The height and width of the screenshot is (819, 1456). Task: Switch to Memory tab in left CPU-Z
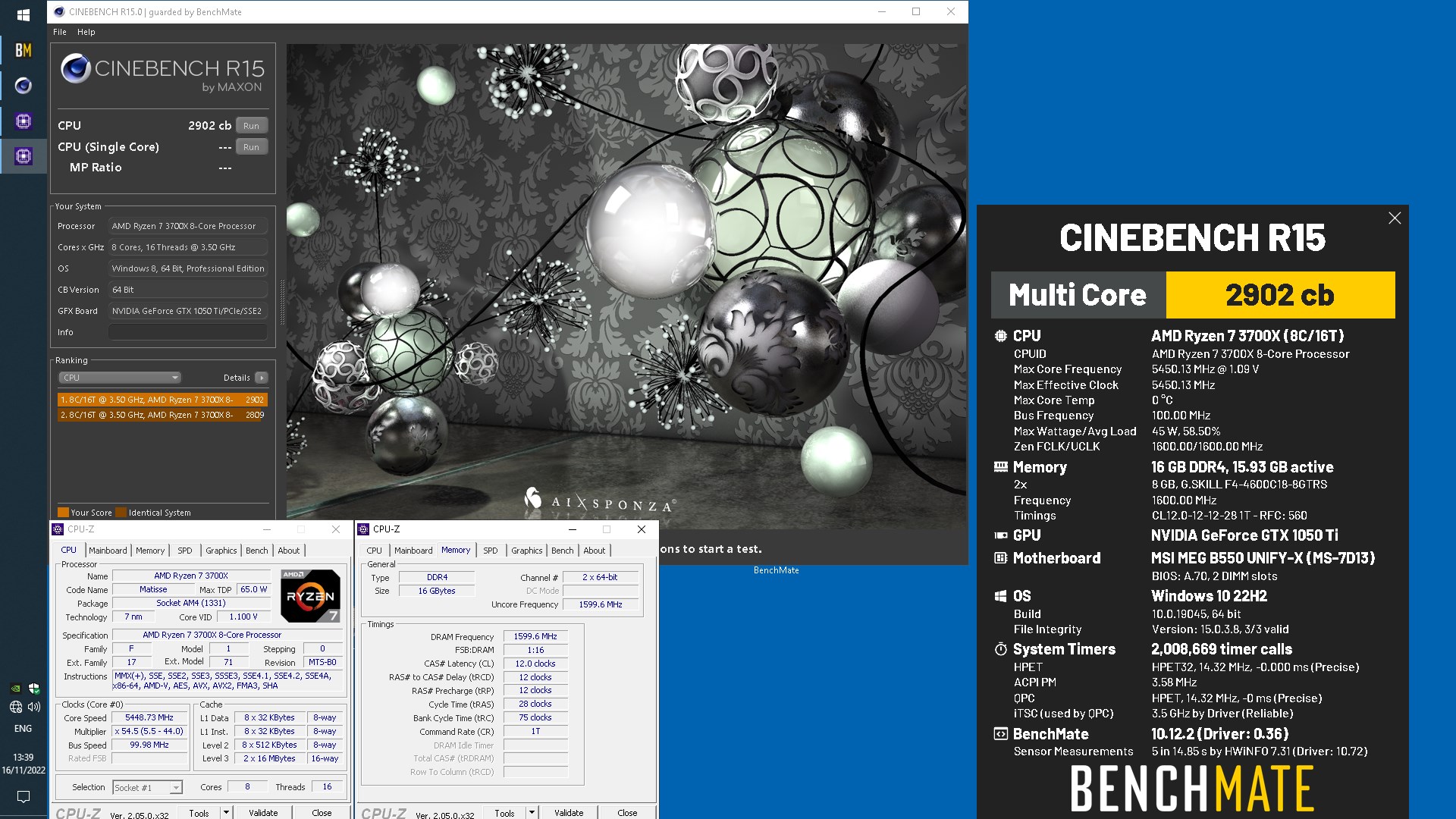(150, 551)
